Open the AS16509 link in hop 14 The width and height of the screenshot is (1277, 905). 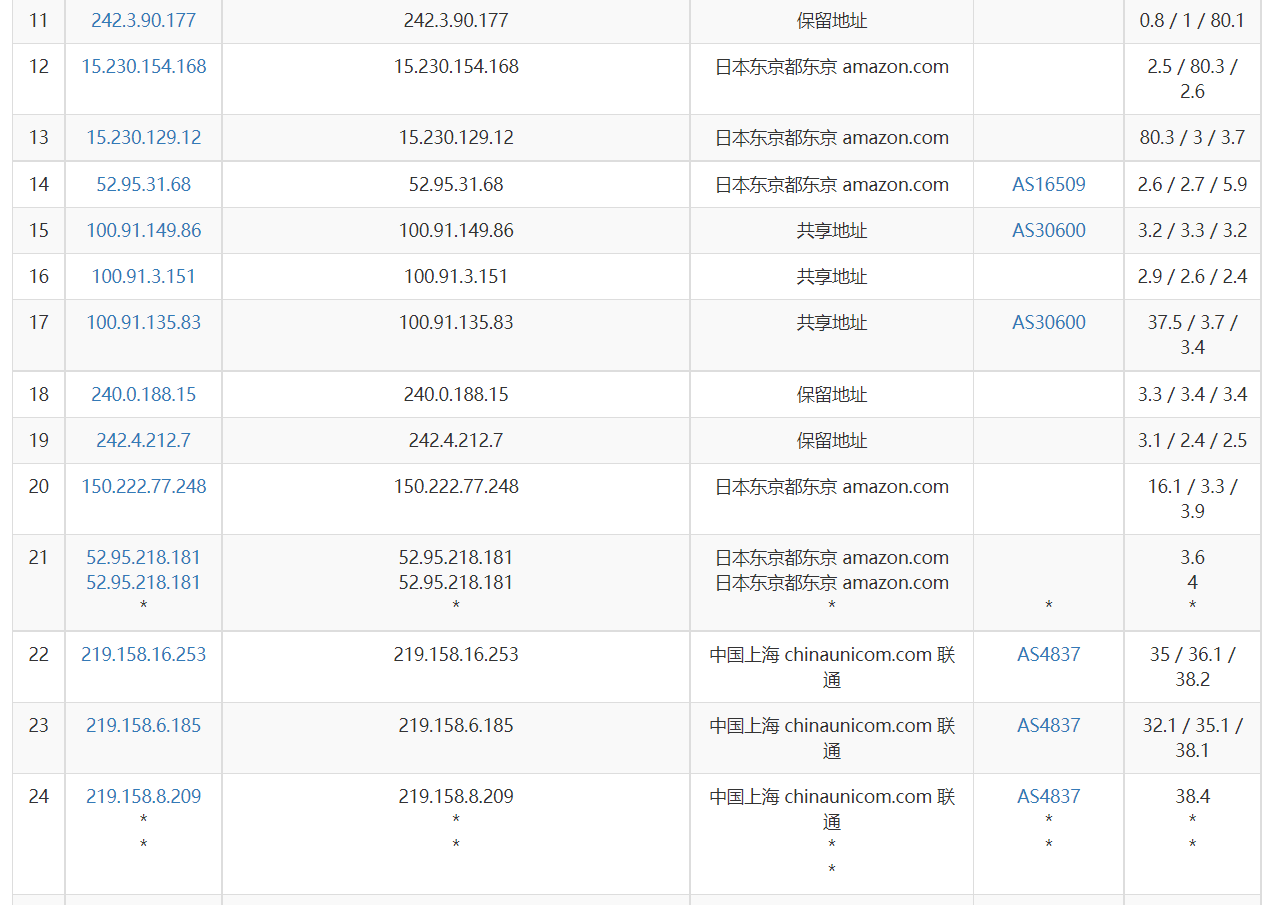[x=1048, y=184]
